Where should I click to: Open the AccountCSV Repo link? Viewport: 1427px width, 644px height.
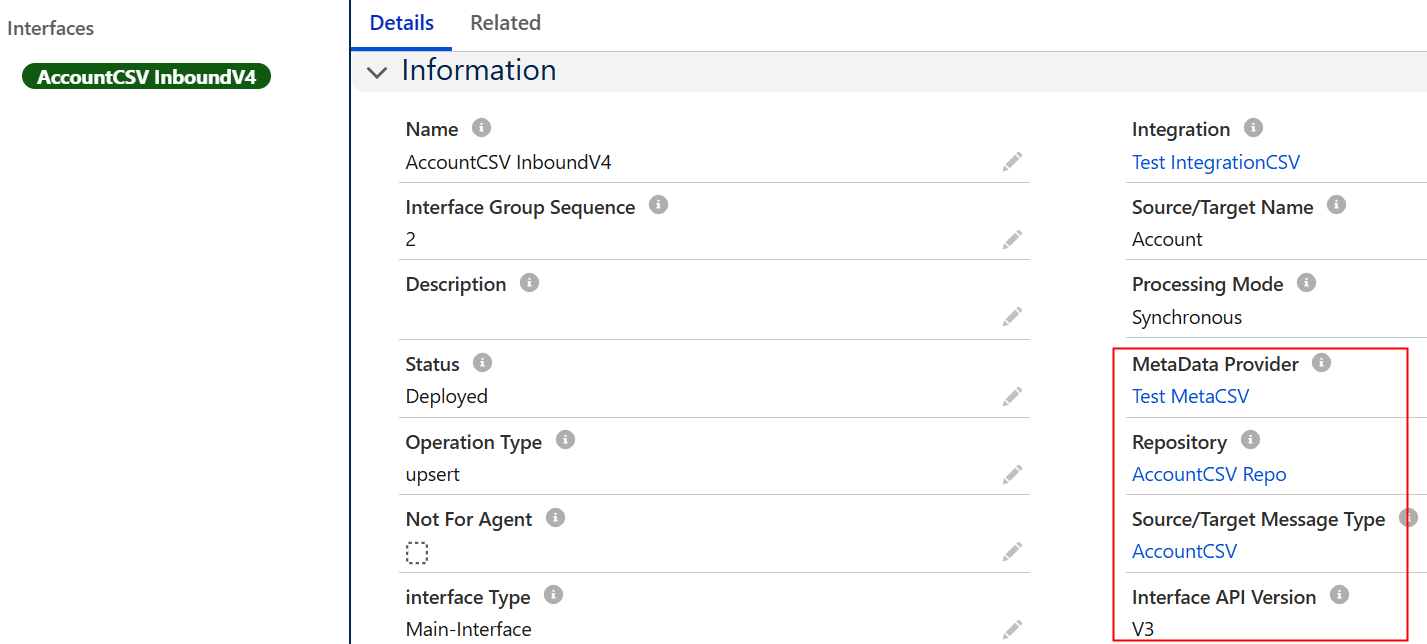pos(1209,474)
